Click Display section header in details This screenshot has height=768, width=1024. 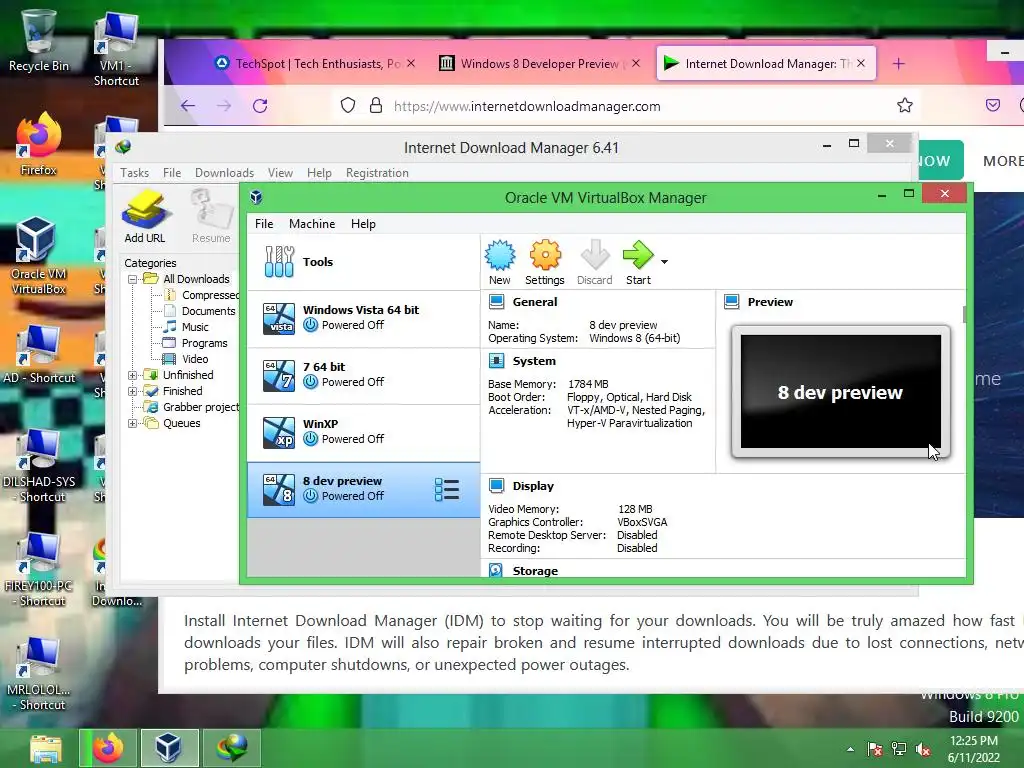coord(533,487)
